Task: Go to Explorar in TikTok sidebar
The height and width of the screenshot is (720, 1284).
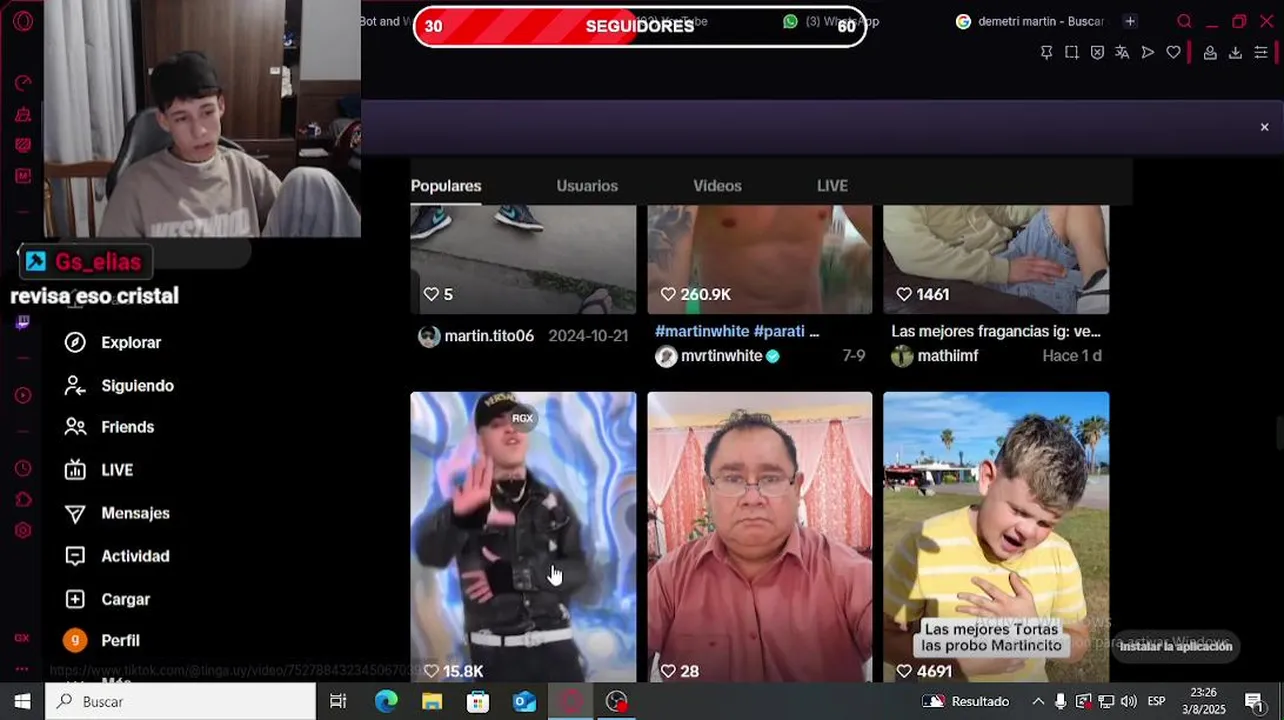Action: [x=112, y=342]
